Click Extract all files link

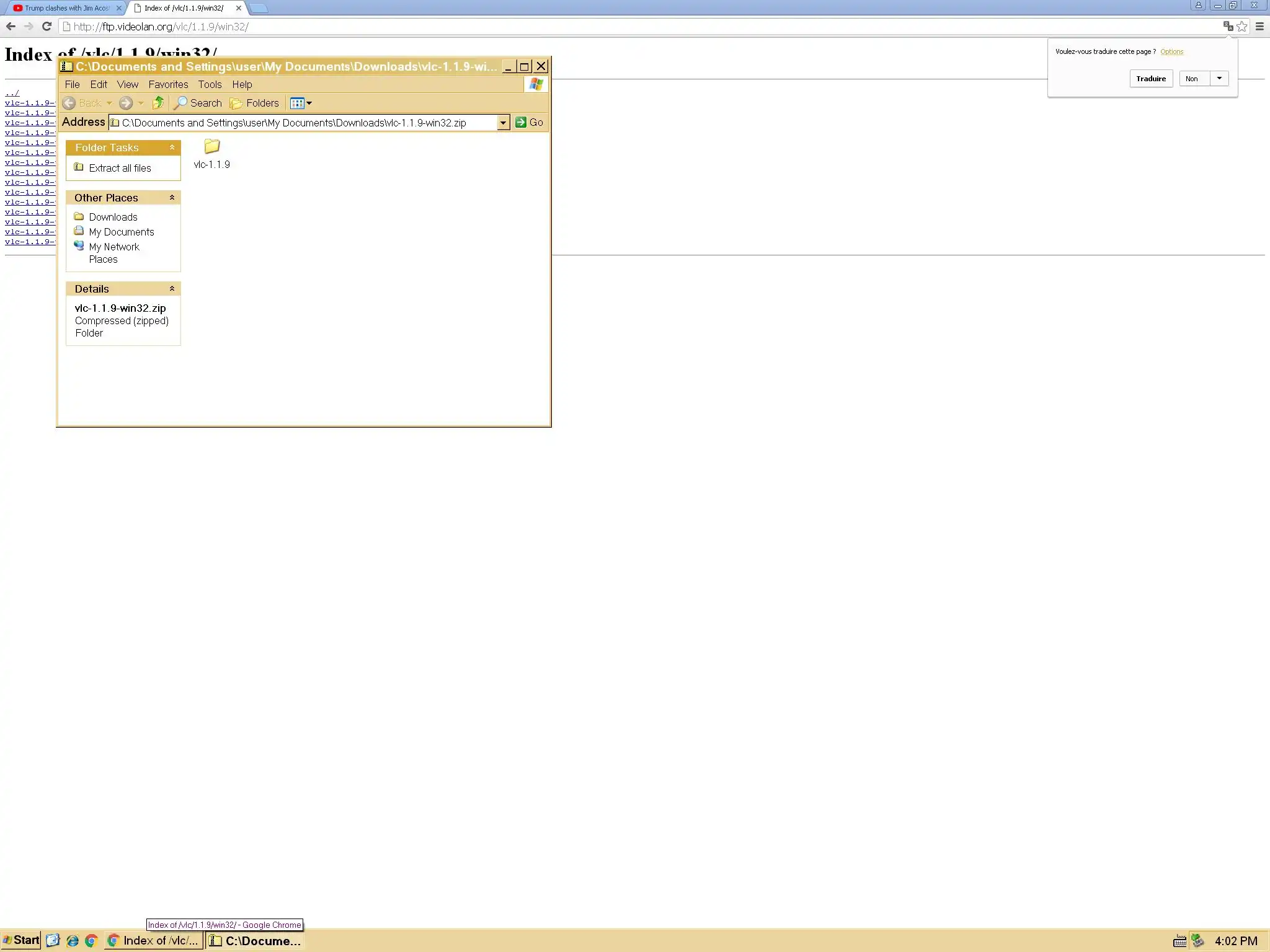120,168
